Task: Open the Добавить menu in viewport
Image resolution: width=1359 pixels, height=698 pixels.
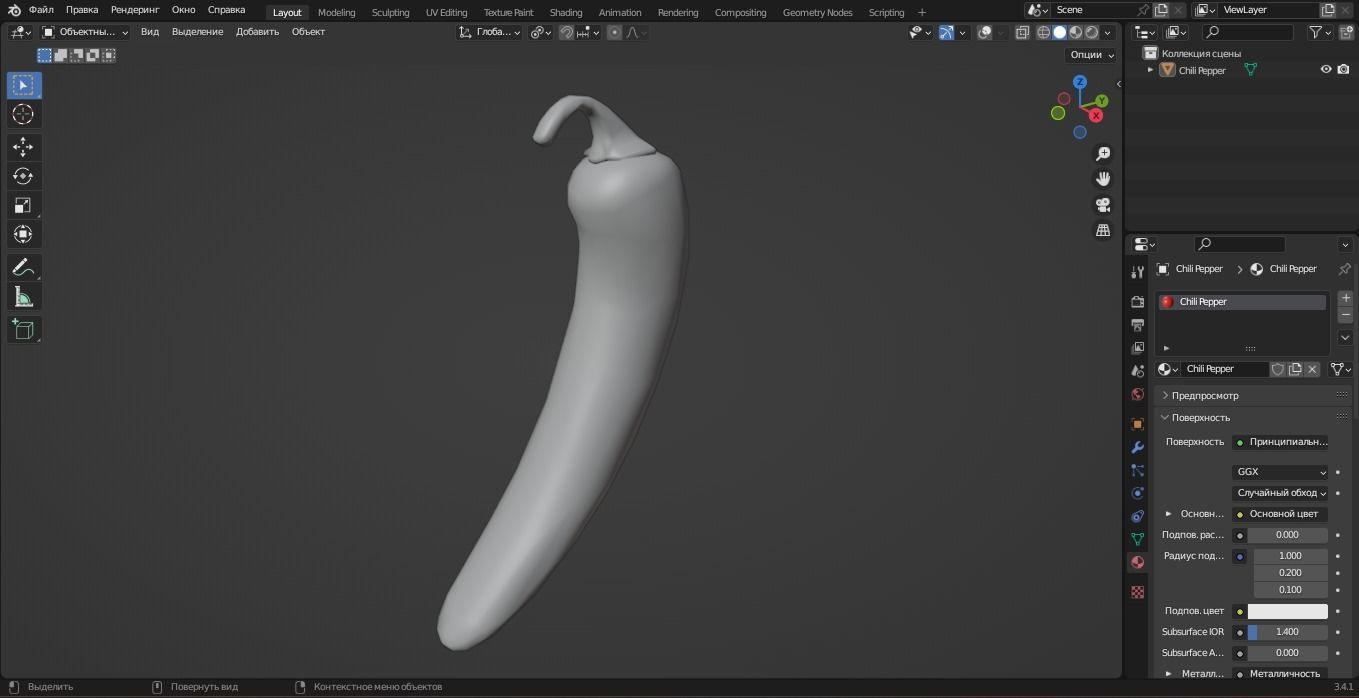Action: 257,32
